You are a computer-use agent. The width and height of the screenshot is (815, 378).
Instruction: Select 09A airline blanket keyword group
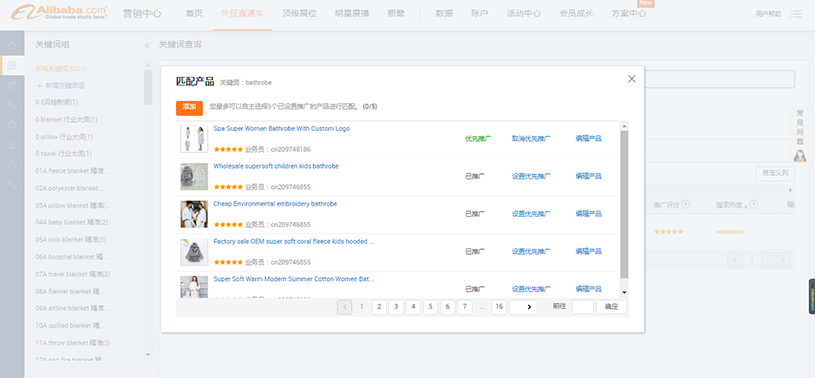coord(72,308)
